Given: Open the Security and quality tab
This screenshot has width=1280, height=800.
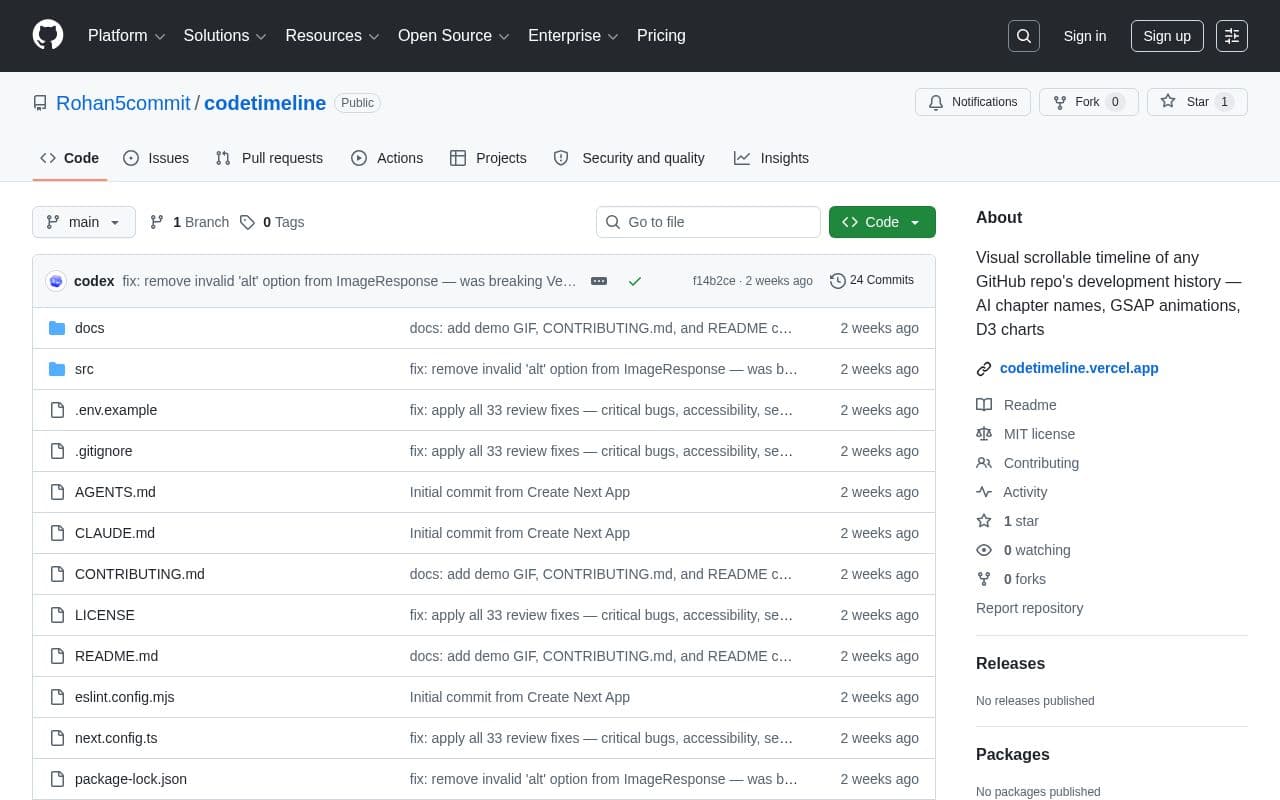Looking at the screenshot, I should 629,158.
